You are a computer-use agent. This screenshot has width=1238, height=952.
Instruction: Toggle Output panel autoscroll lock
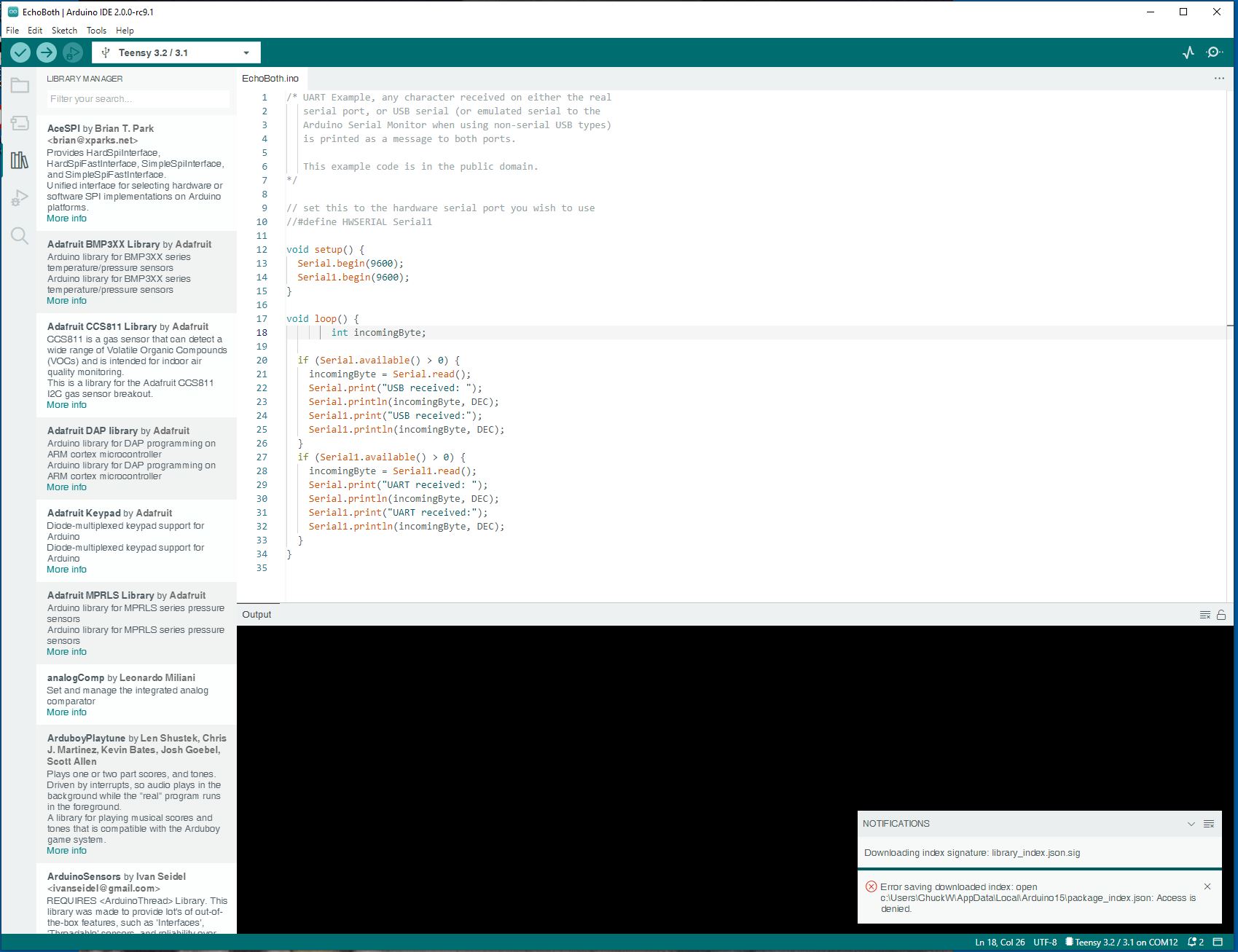(1220, 614)
